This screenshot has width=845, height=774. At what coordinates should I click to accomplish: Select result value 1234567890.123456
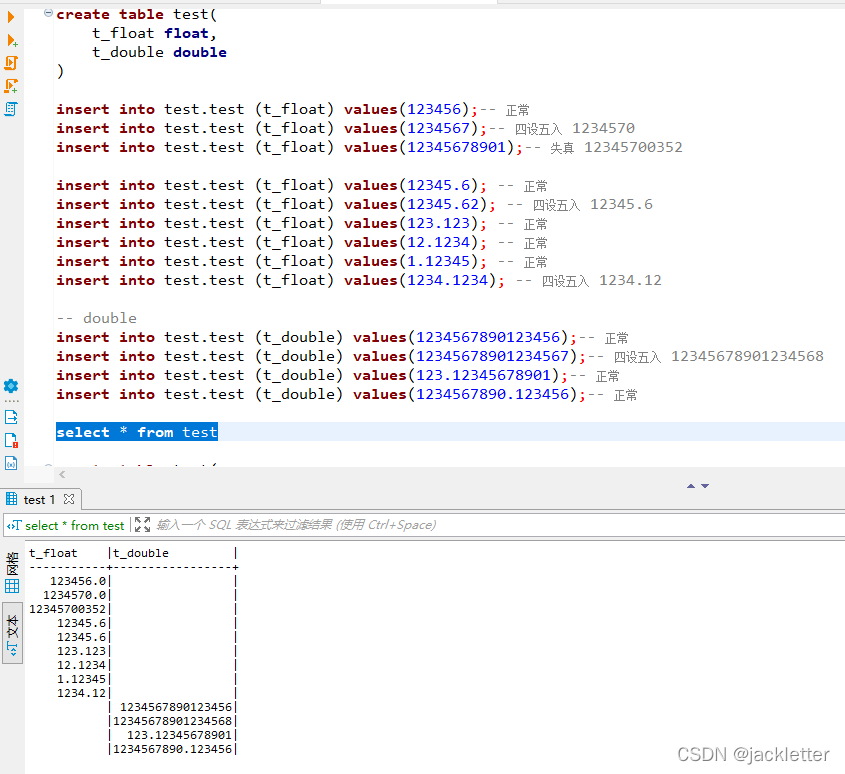(172, 749)
